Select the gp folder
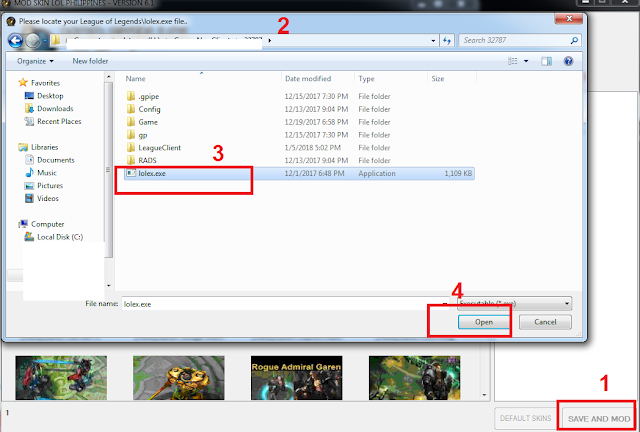This screenshot has height=432, width=640. point(137,135)
